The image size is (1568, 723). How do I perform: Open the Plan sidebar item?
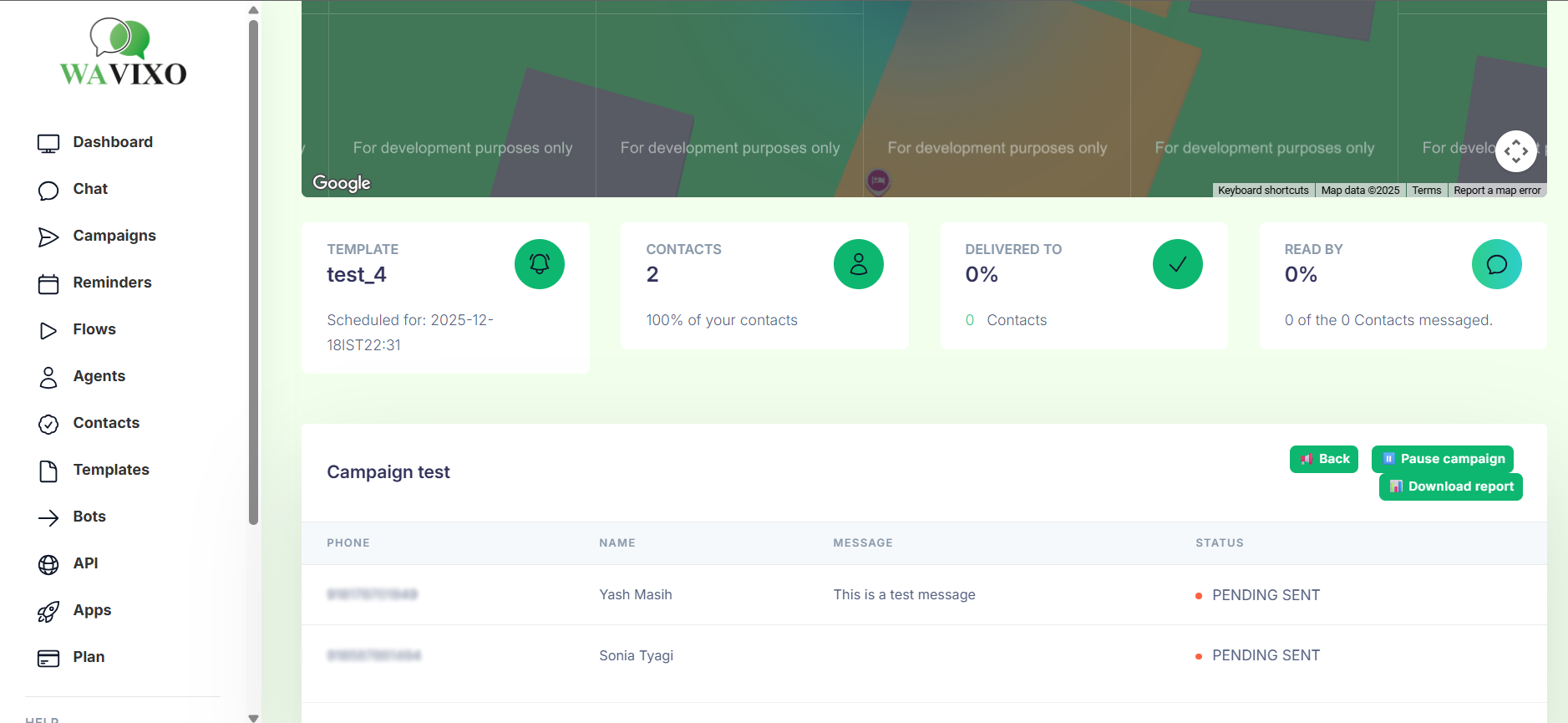pyautogui.click(x=88, y=657)
